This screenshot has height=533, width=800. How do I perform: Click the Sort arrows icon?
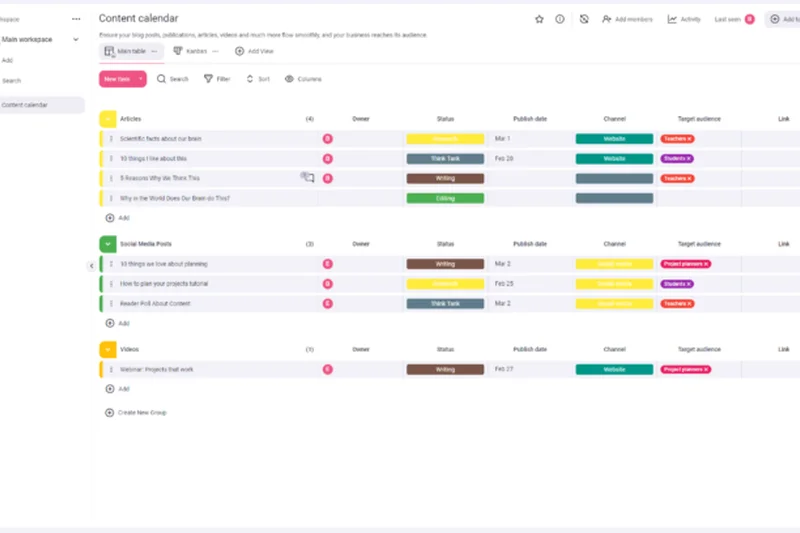pos(250,79)
